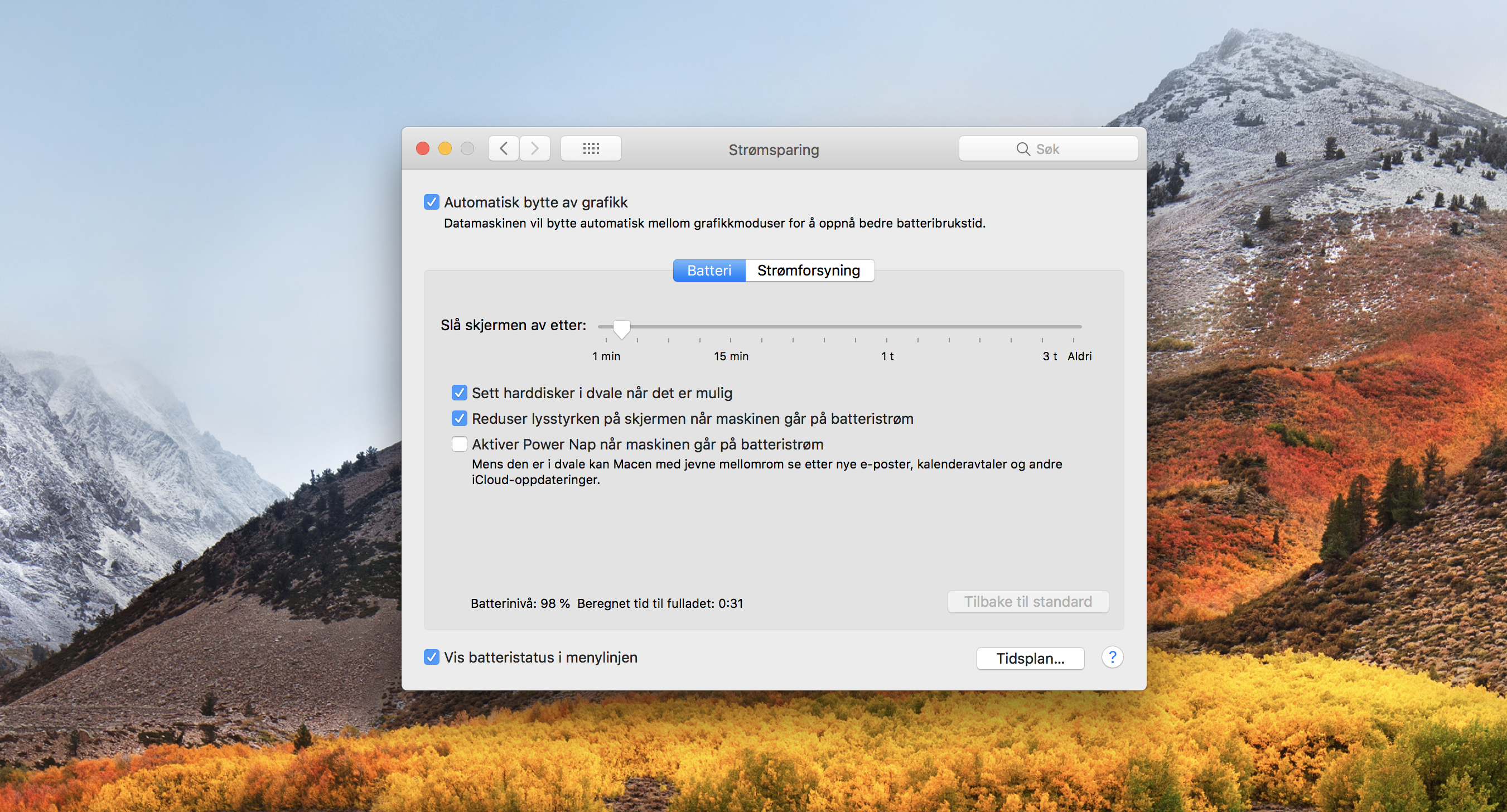
Task: Uncheck Reduser lysstyrken på skjermen option
Action: click(x=459, y=418)
